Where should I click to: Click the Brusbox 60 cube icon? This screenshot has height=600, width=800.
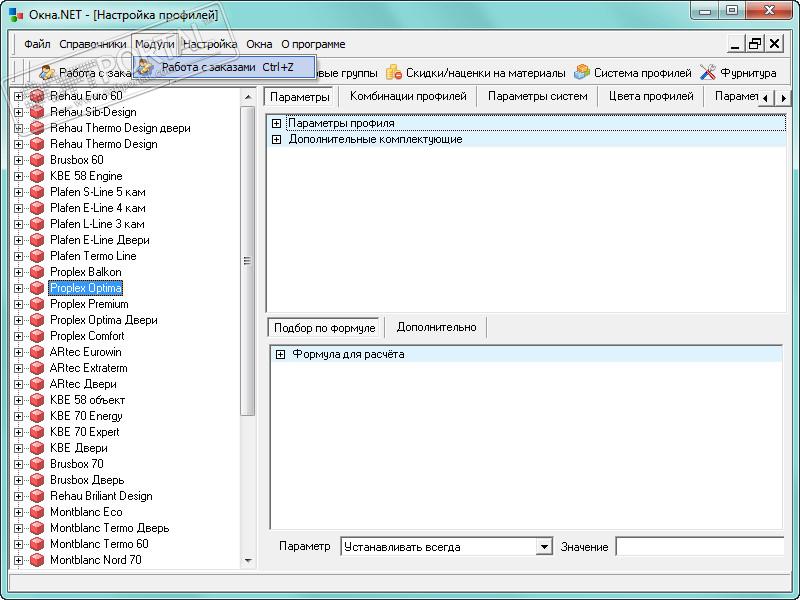pos(37,160)
